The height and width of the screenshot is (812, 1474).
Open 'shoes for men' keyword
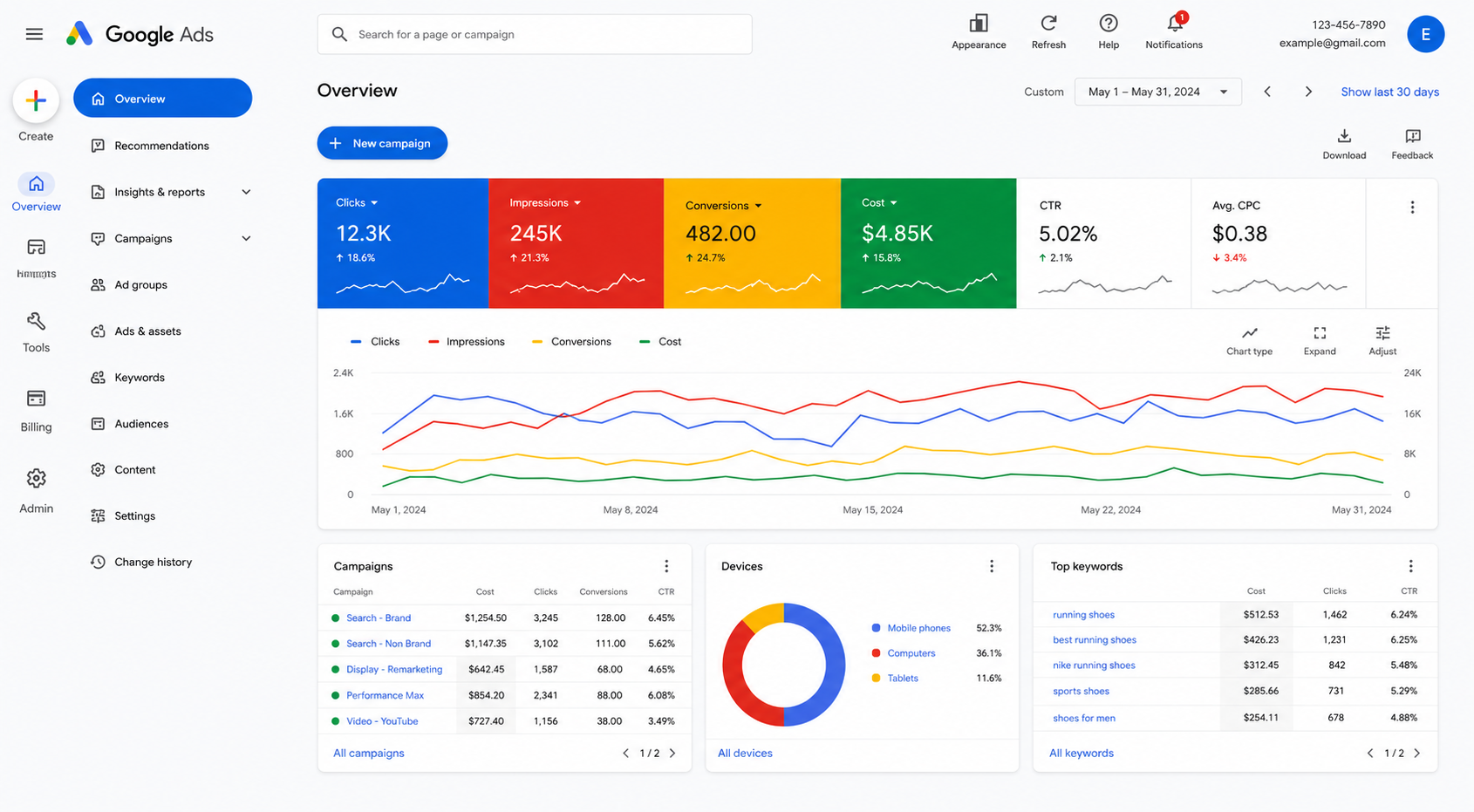point(1084,718)
